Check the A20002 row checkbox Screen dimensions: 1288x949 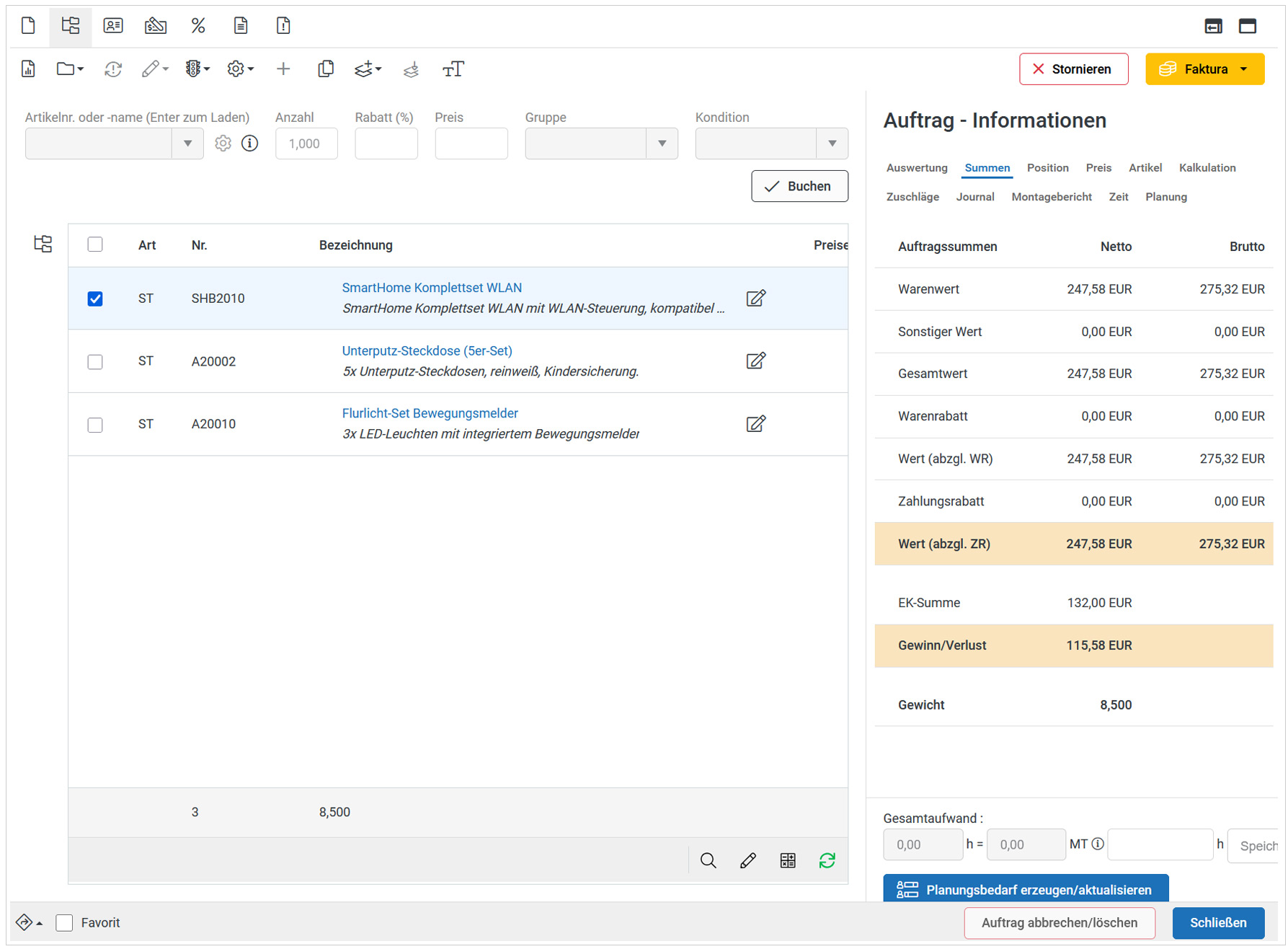tap(95, 361)
